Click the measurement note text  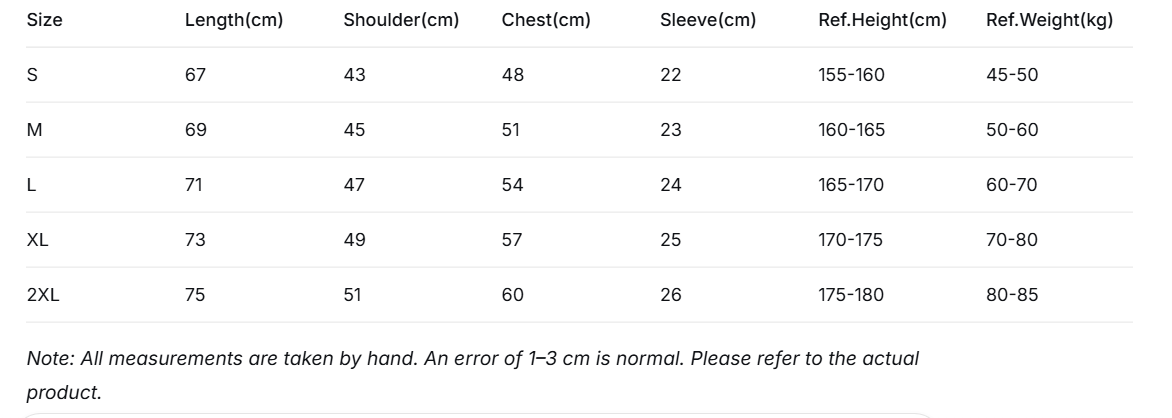pos(472,375)
